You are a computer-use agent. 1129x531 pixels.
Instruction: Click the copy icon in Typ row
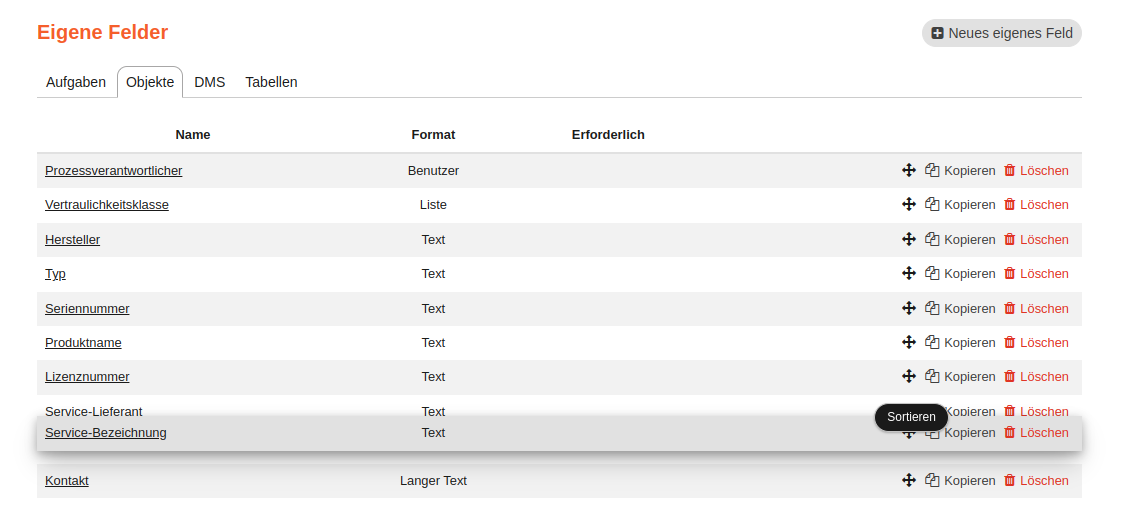[932, 273]
